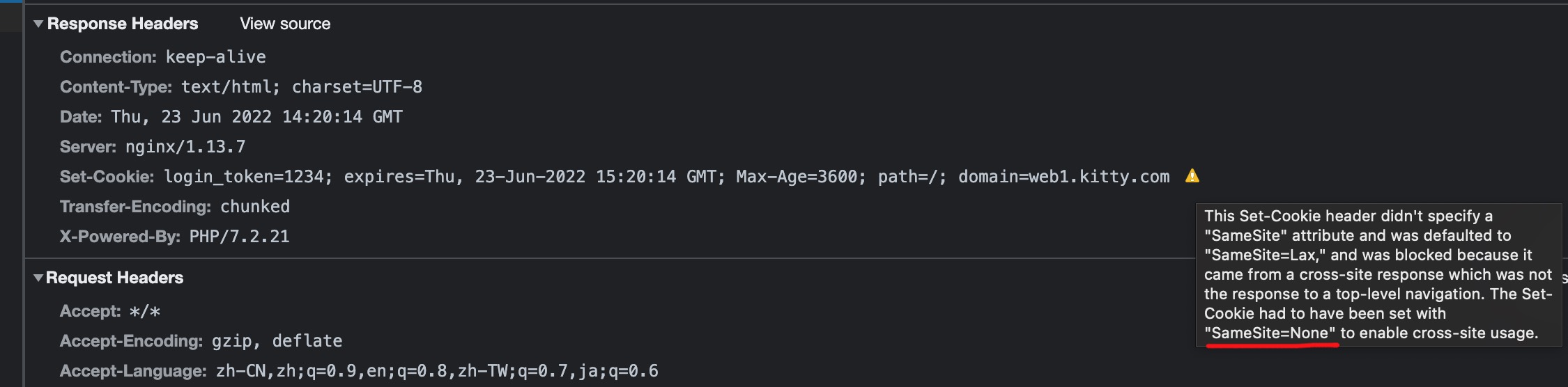
Task: Click the Content-Type header value
Action: (302, 87)
